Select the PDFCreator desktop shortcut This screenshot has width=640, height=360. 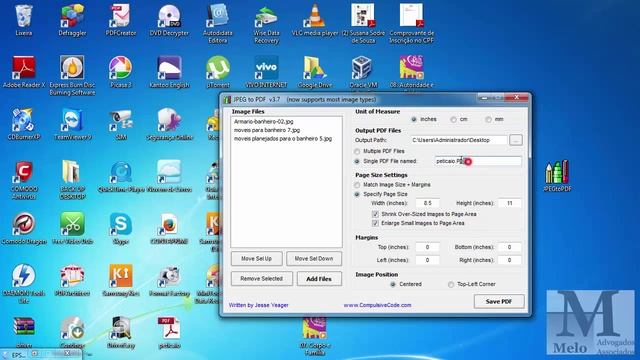pyautogui.click(x=120, y=20)
